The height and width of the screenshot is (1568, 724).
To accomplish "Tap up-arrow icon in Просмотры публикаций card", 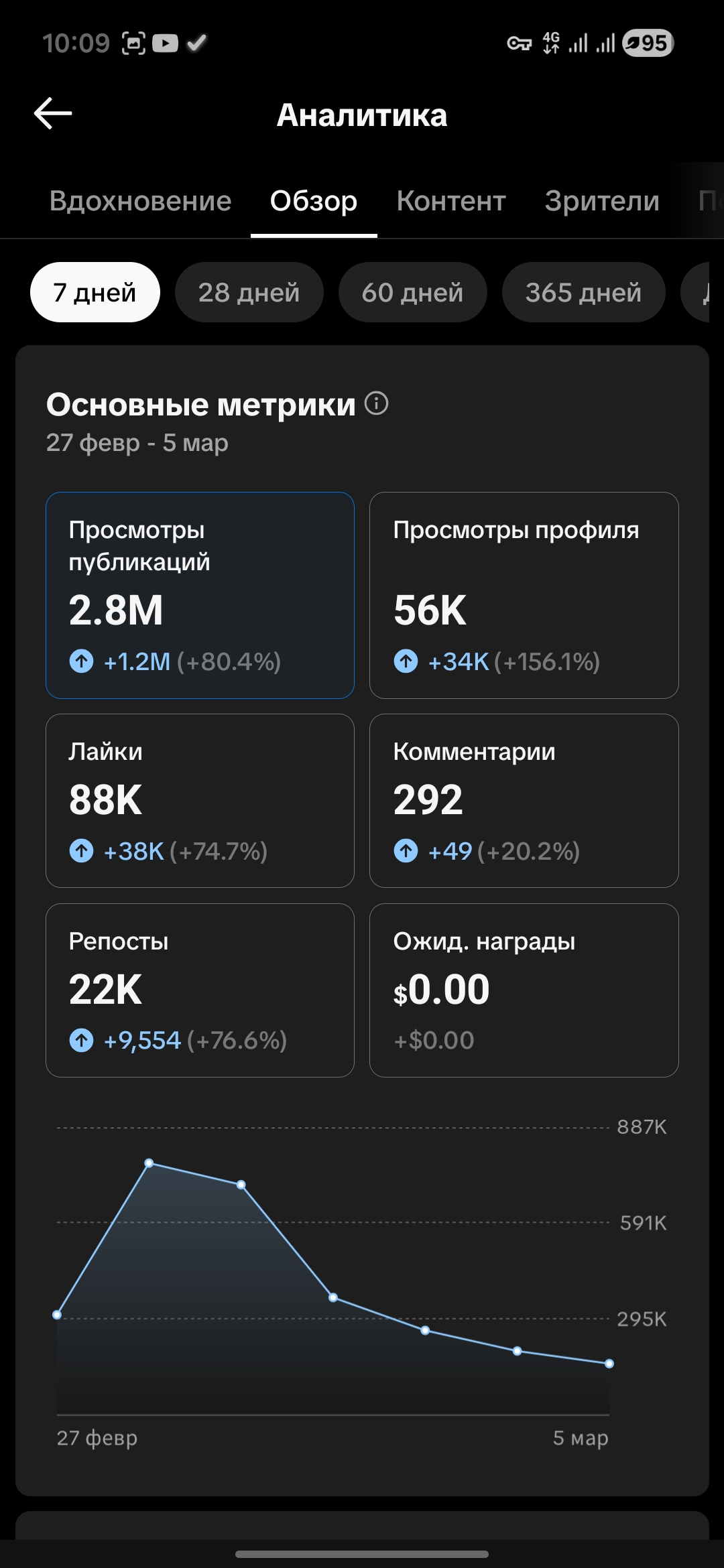I will click(82, 661).
